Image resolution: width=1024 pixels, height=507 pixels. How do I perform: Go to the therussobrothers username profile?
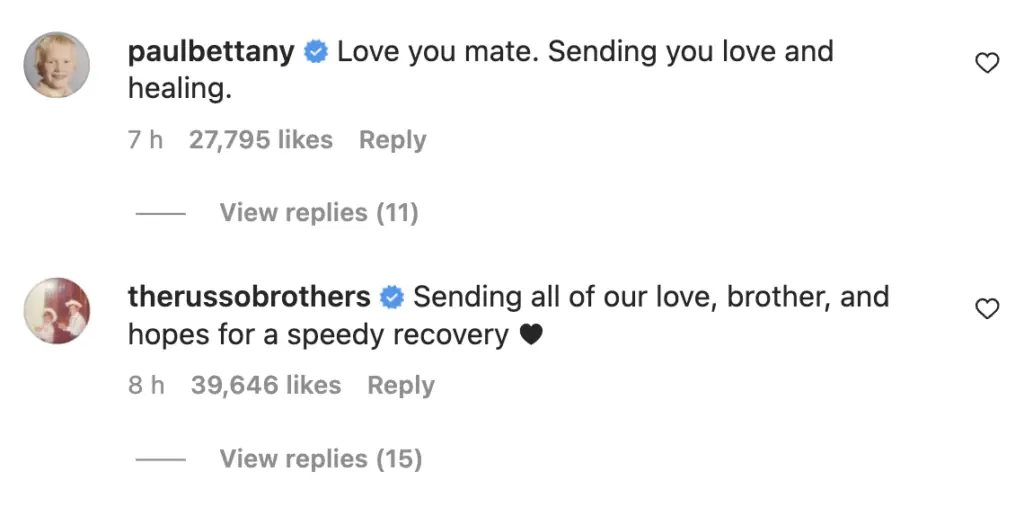(249, 298)
